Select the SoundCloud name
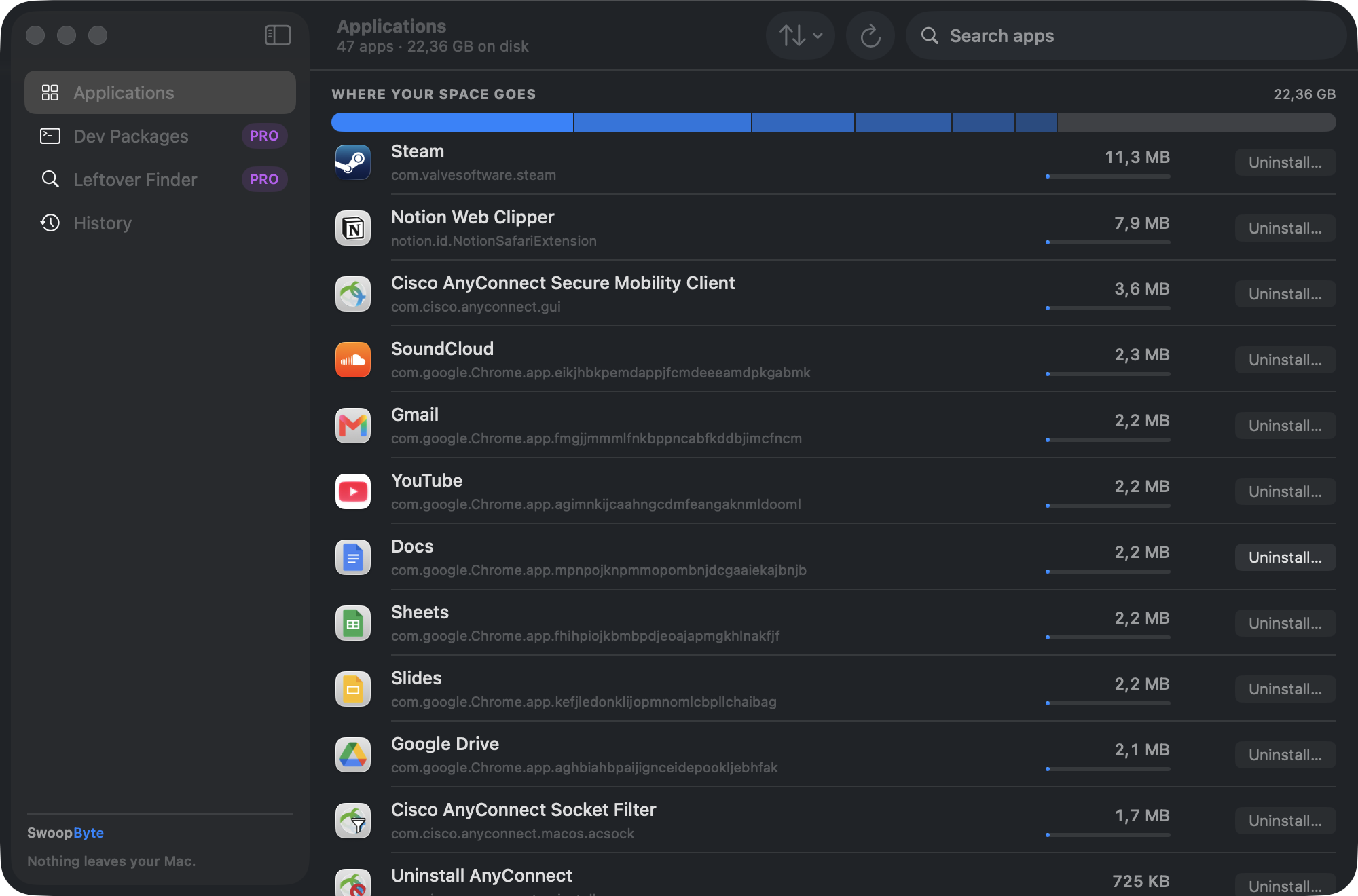Screen dimensions: 1358x896 [x=442, y=349]
